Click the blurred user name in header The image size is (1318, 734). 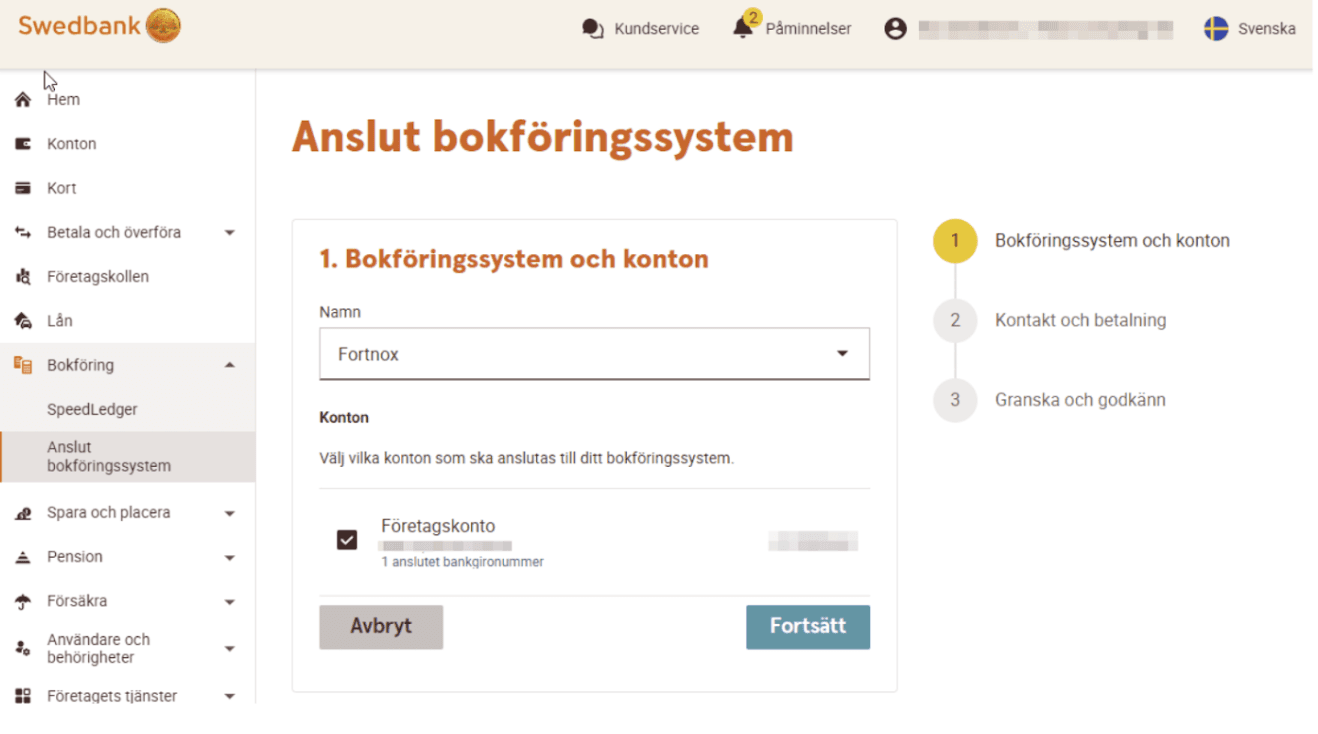point(1045,29)
